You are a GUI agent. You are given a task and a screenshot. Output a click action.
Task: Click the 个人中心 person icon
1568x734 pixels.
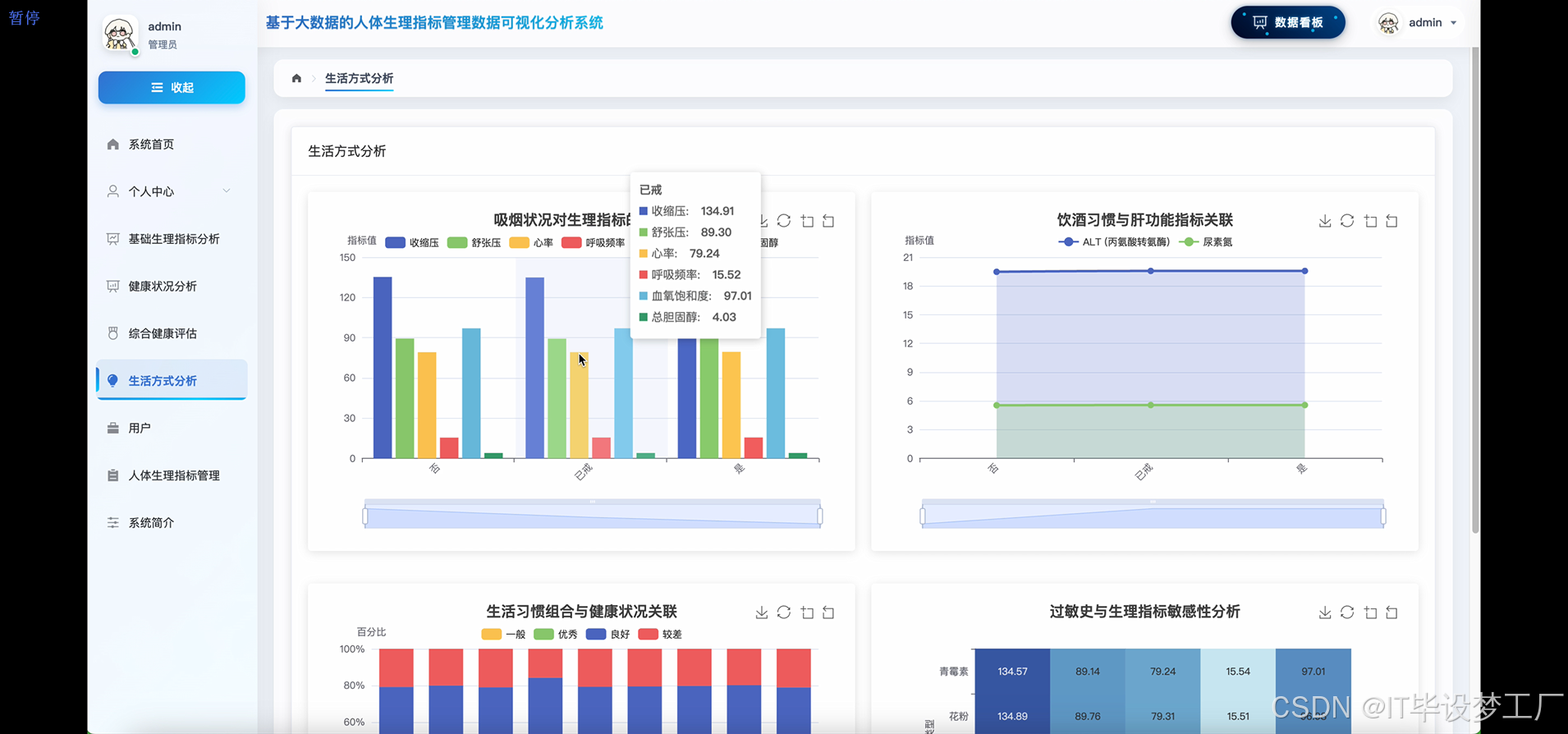tap(113, 191)
